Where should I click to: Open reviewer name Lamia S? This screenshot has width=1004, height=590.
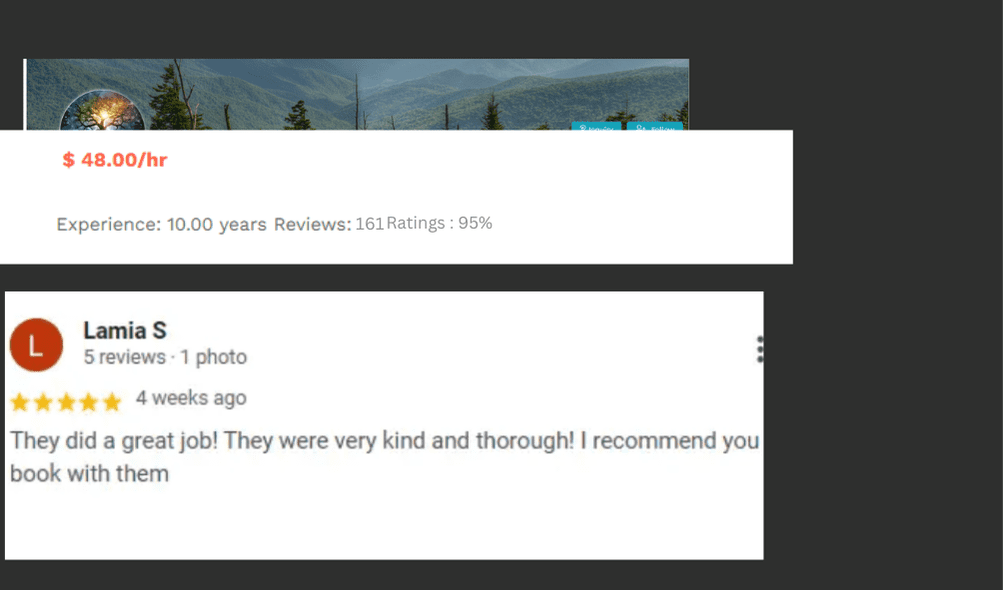point(125,331)
